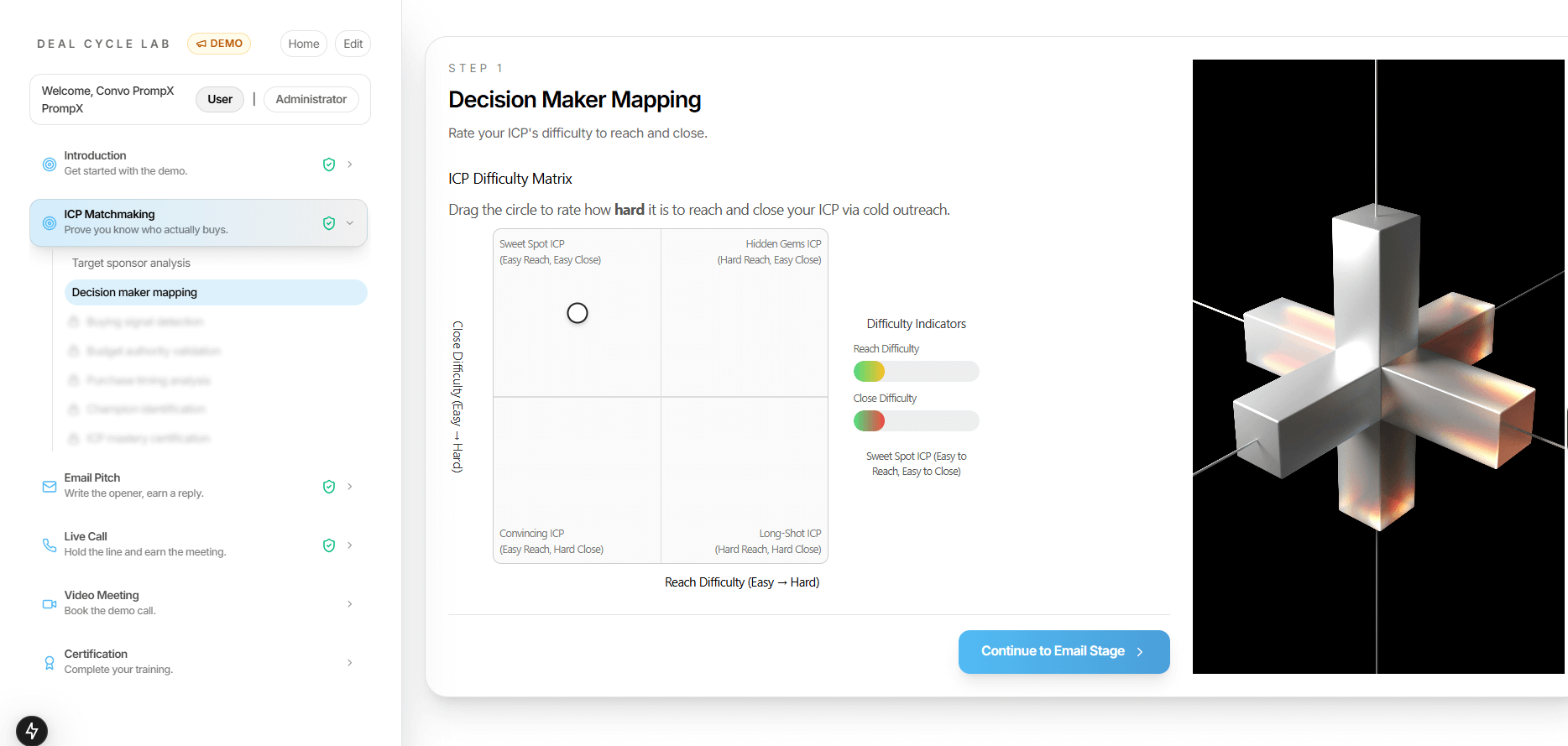
Task: Open the Email Pitch stage
Action: tap(199, 486)
